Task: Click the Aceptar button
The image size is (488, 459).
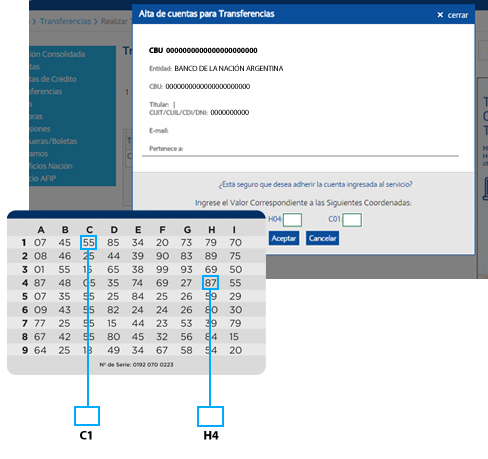Action: coord(284,238)
